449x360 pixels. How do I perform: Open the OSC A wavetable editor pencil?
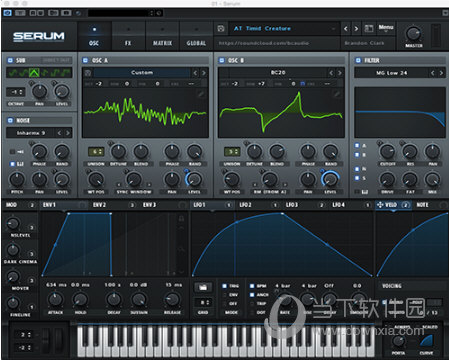pos(201,94)
